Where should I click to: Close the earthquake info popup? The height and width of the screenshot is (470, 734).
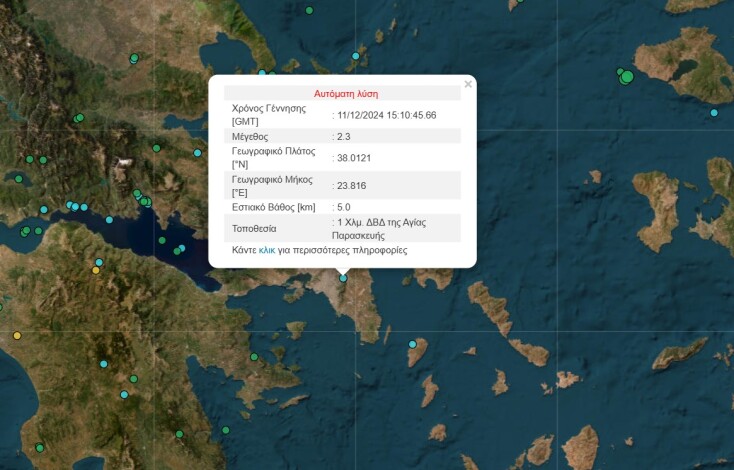coord(467,85)
